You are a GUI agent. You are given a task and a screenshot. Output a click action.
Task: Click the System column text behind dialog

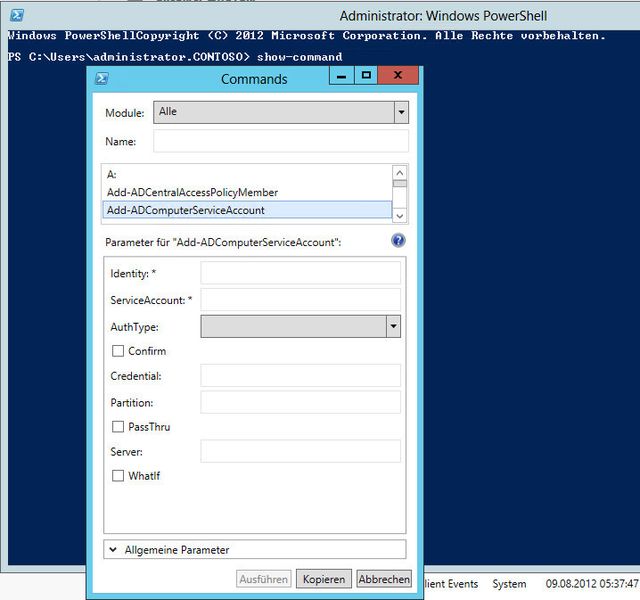click(509, 584)
